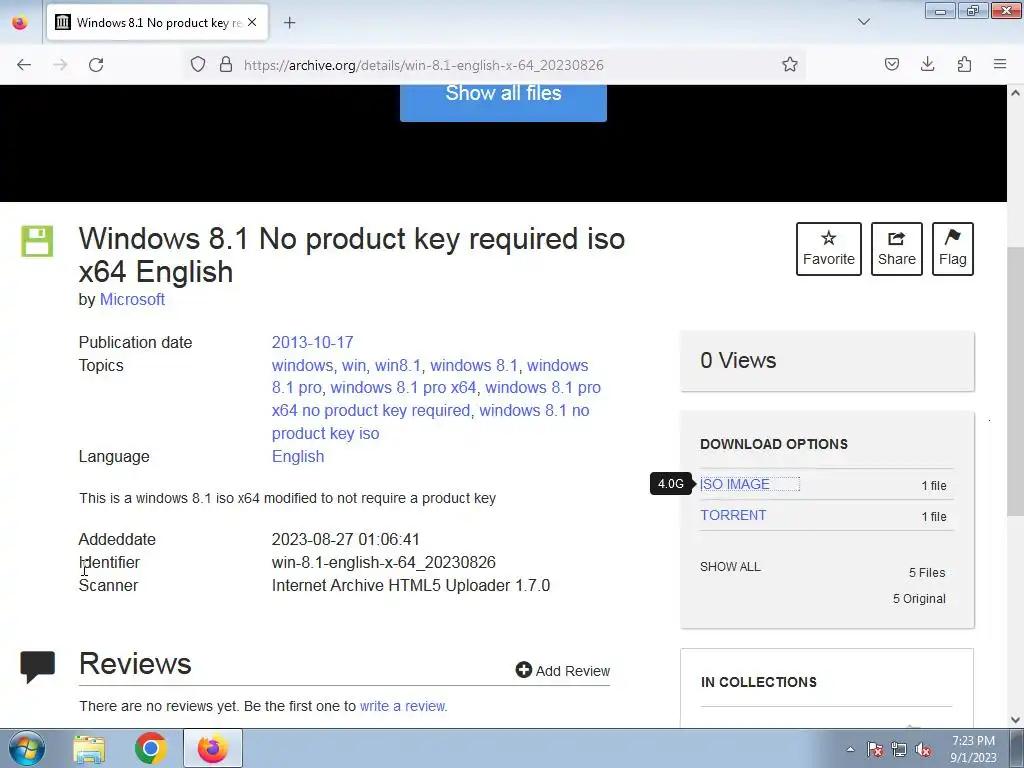Download the ISO IMAGE option
This screenshot has width=1024, height=768.
pos(735,485)
